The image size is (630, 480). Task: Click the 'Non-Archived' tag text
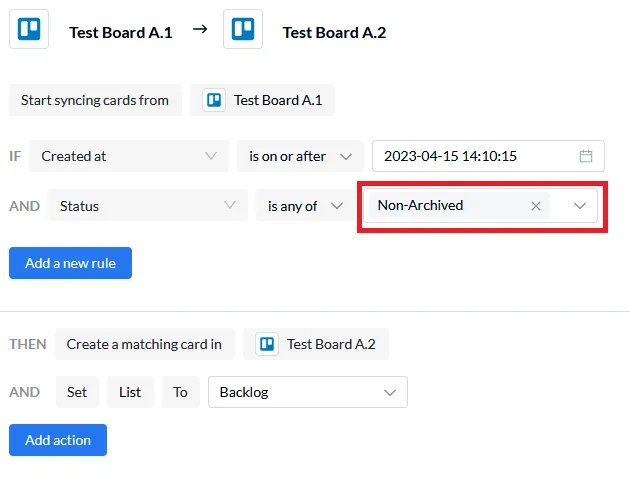[x=420, y=205]
